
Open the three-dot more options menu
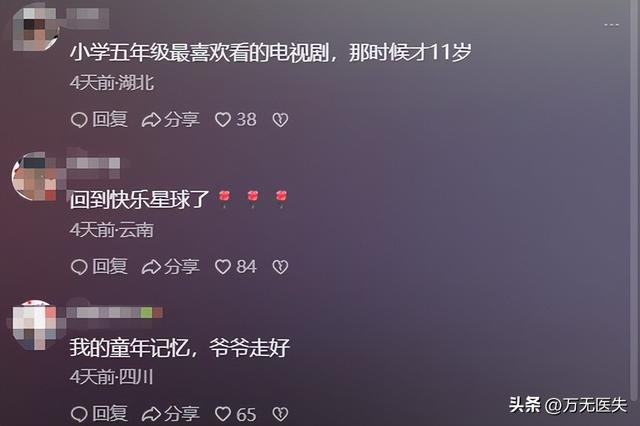(x=611, y=25)
